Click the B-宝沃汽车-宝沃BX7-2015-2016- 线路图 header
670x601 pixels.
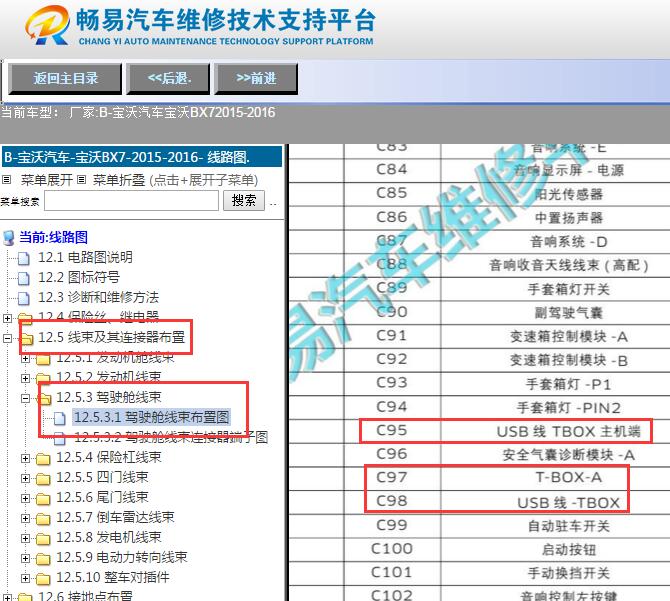pos(142,157)
